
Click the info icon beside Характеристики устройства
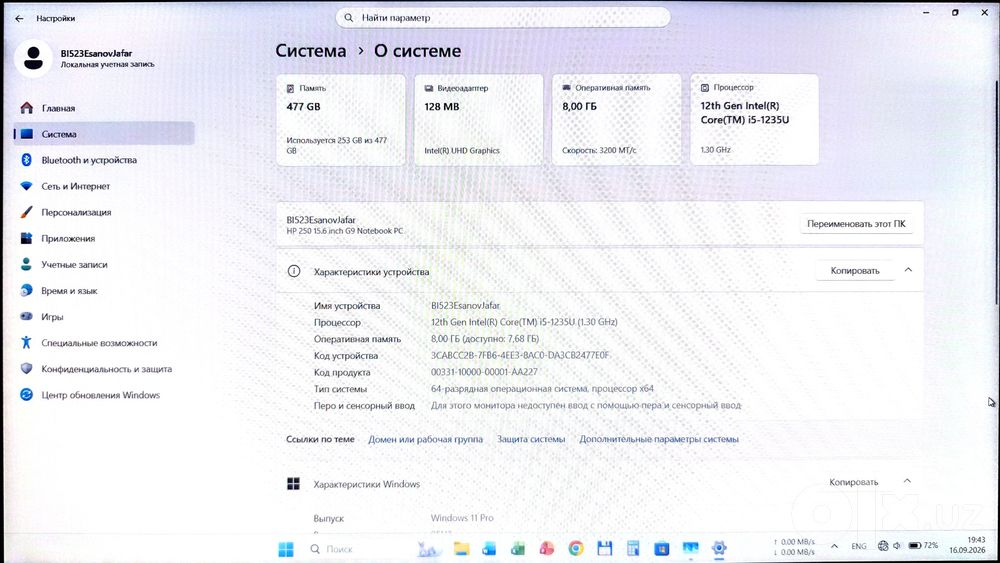(x=294, y=272)
